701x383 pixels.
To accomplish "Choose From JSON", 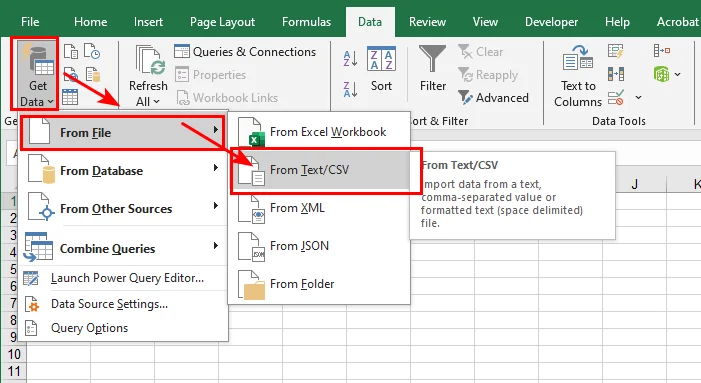I will (x=319, y=246).
